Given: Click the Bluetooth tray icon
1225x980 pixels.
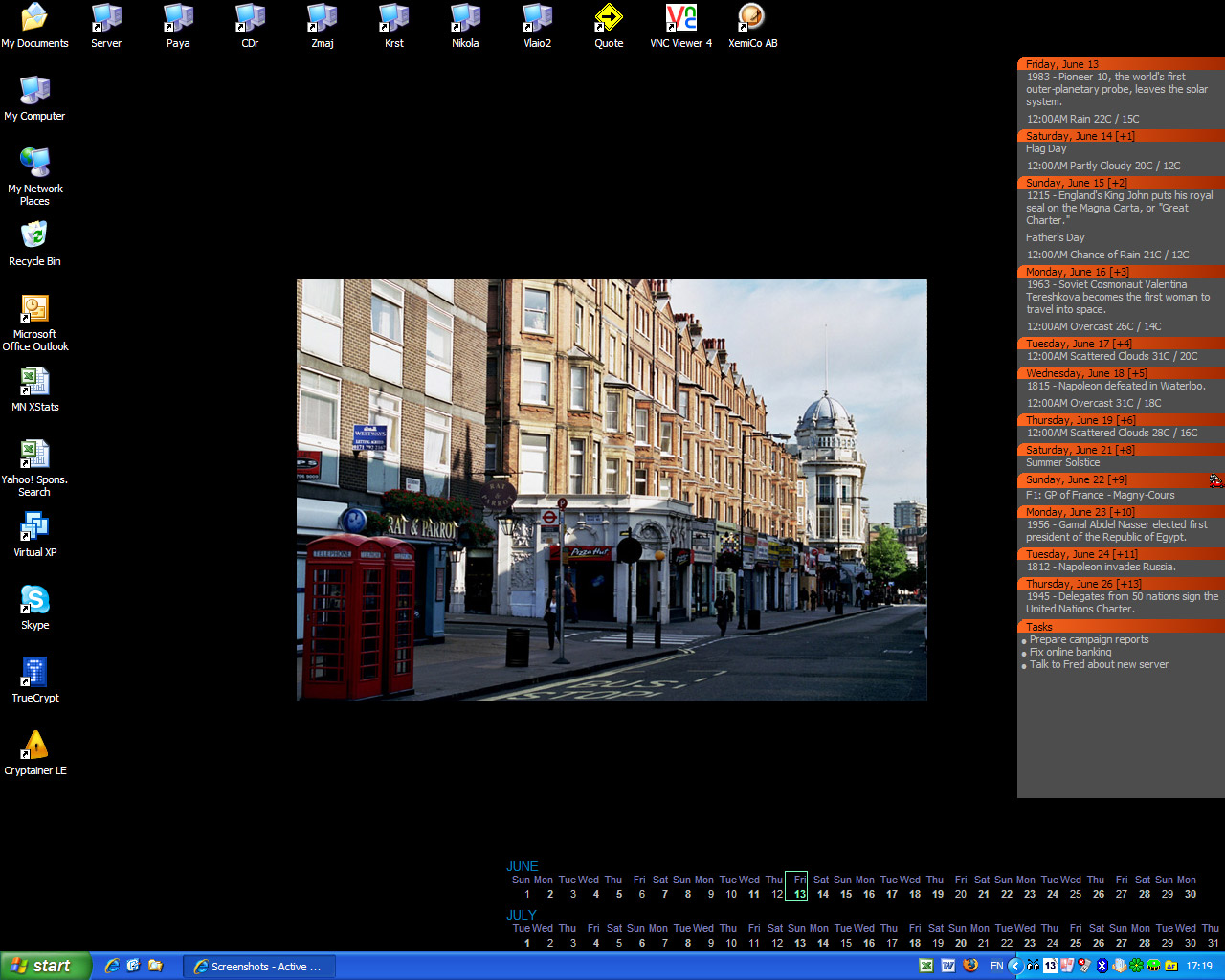Looking at the screenshot, I should [1102, 966].
